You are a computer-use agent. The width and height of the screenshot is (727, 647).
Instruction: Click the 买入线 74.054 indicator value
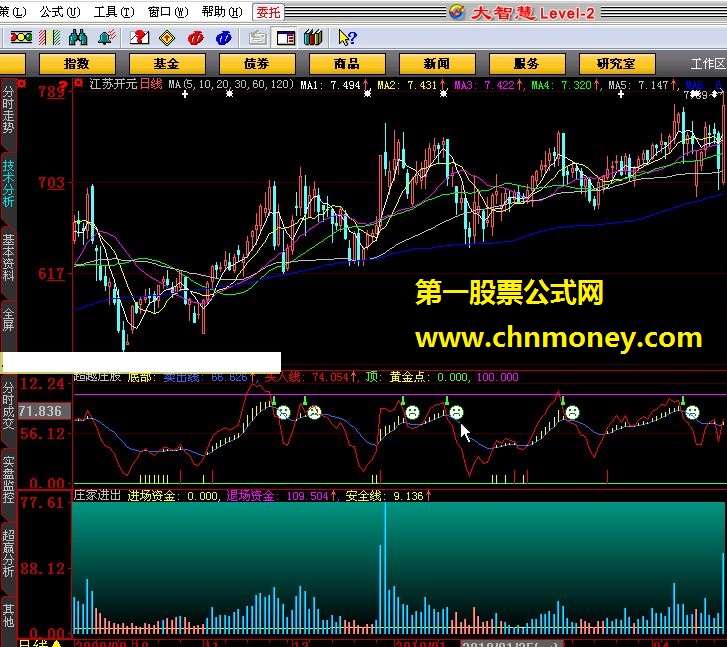(311, 377)
